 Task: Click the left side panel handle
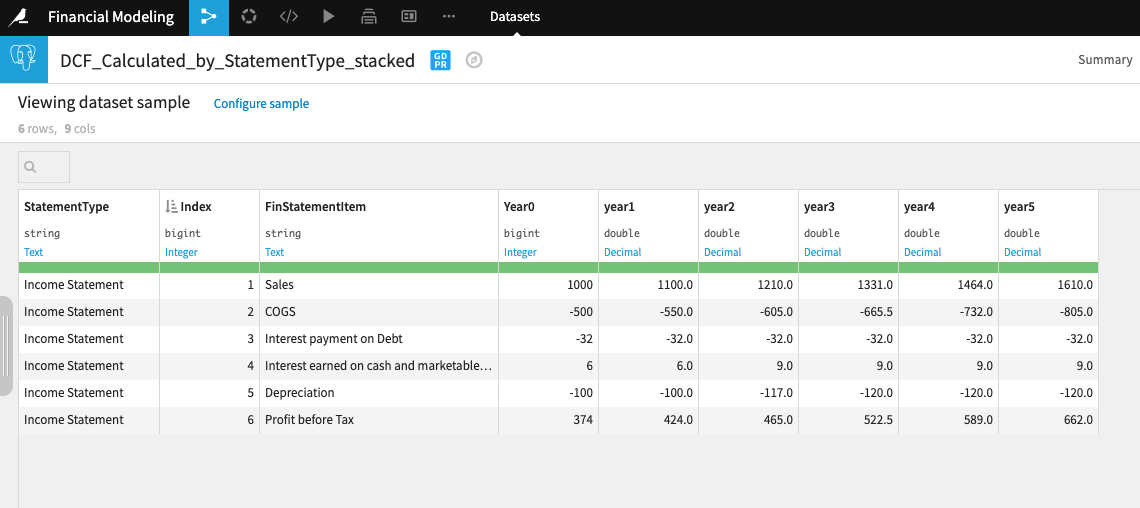[6, 346]
